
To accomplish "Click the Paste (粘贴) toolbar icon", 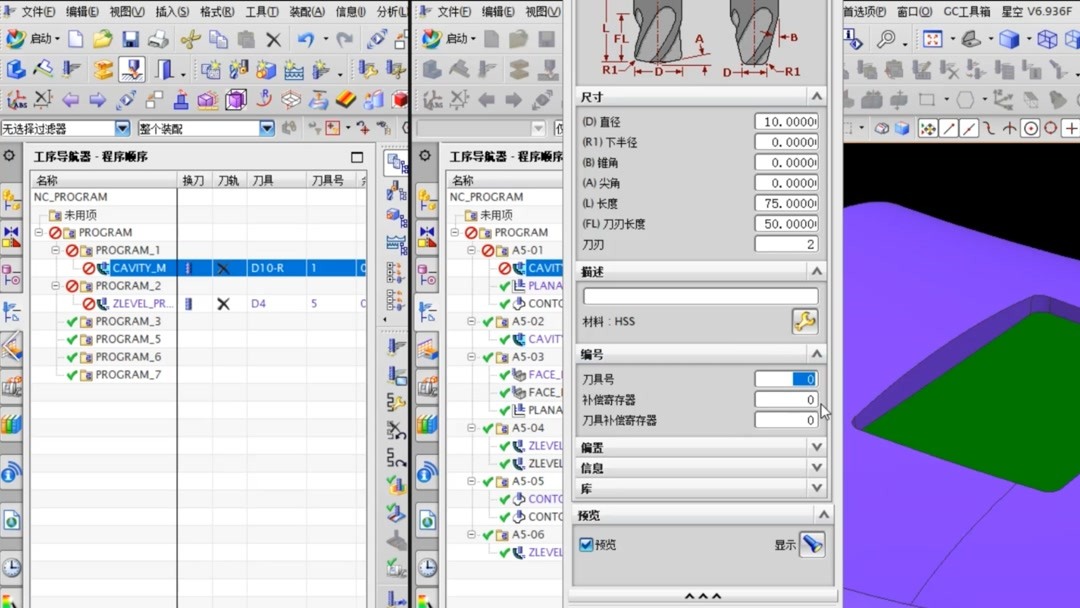I will pyautogui.click(x=245, y=39).
